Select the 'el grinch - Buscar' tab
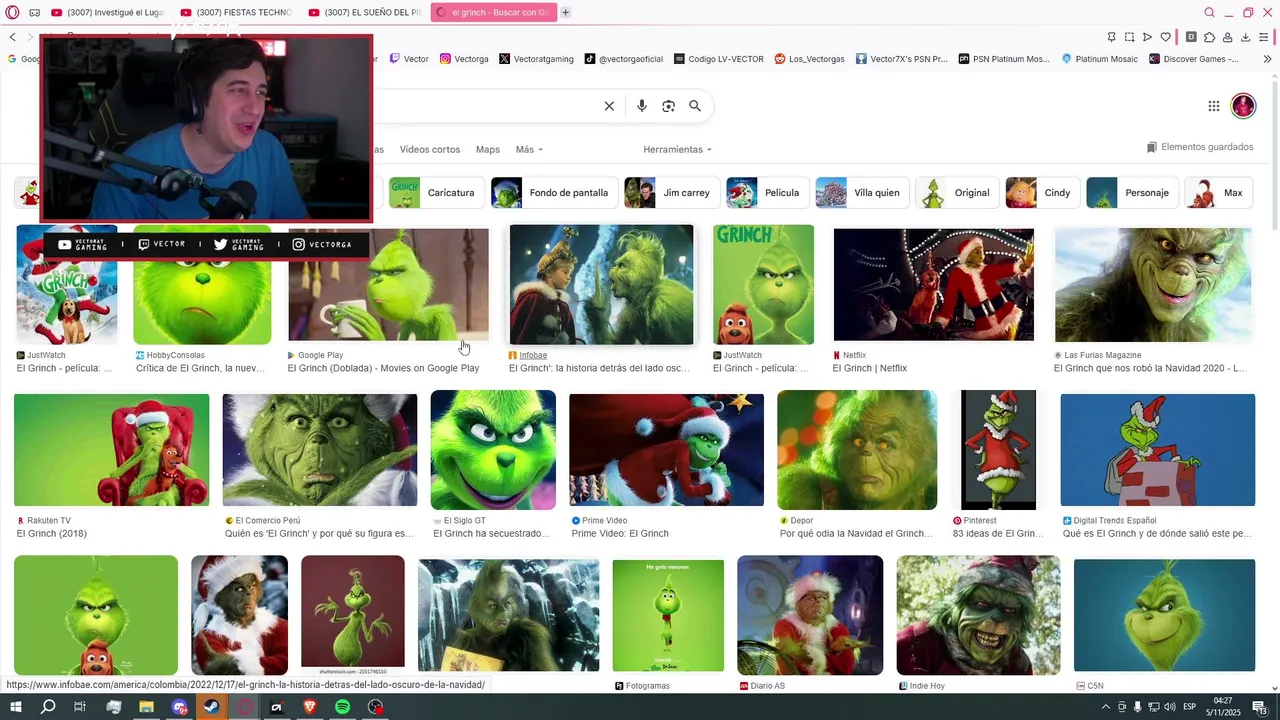Screen dimensions: 1280x720 493,12
